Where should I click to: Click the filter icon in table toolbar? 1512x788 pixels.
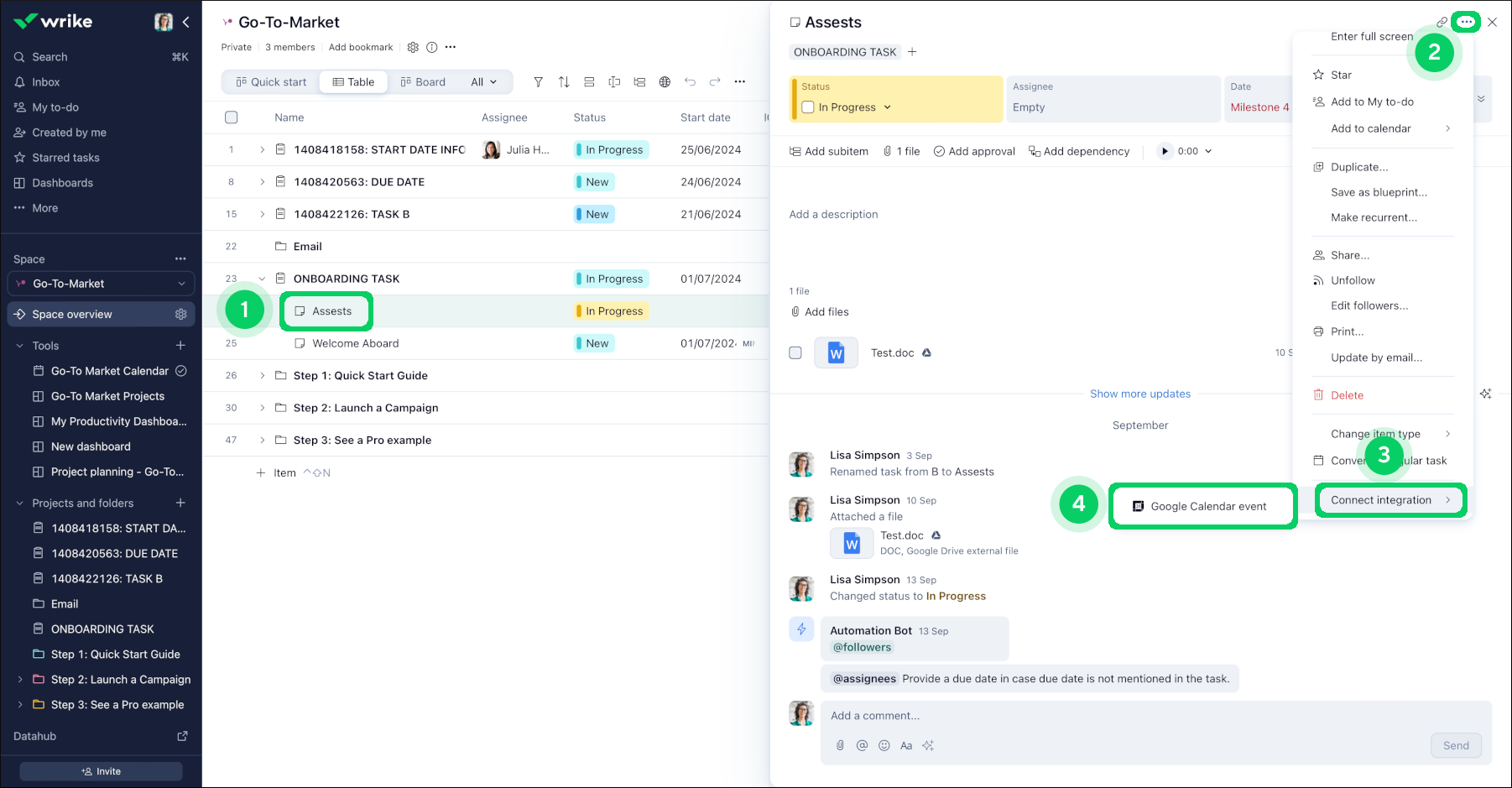tap(539, 81)
